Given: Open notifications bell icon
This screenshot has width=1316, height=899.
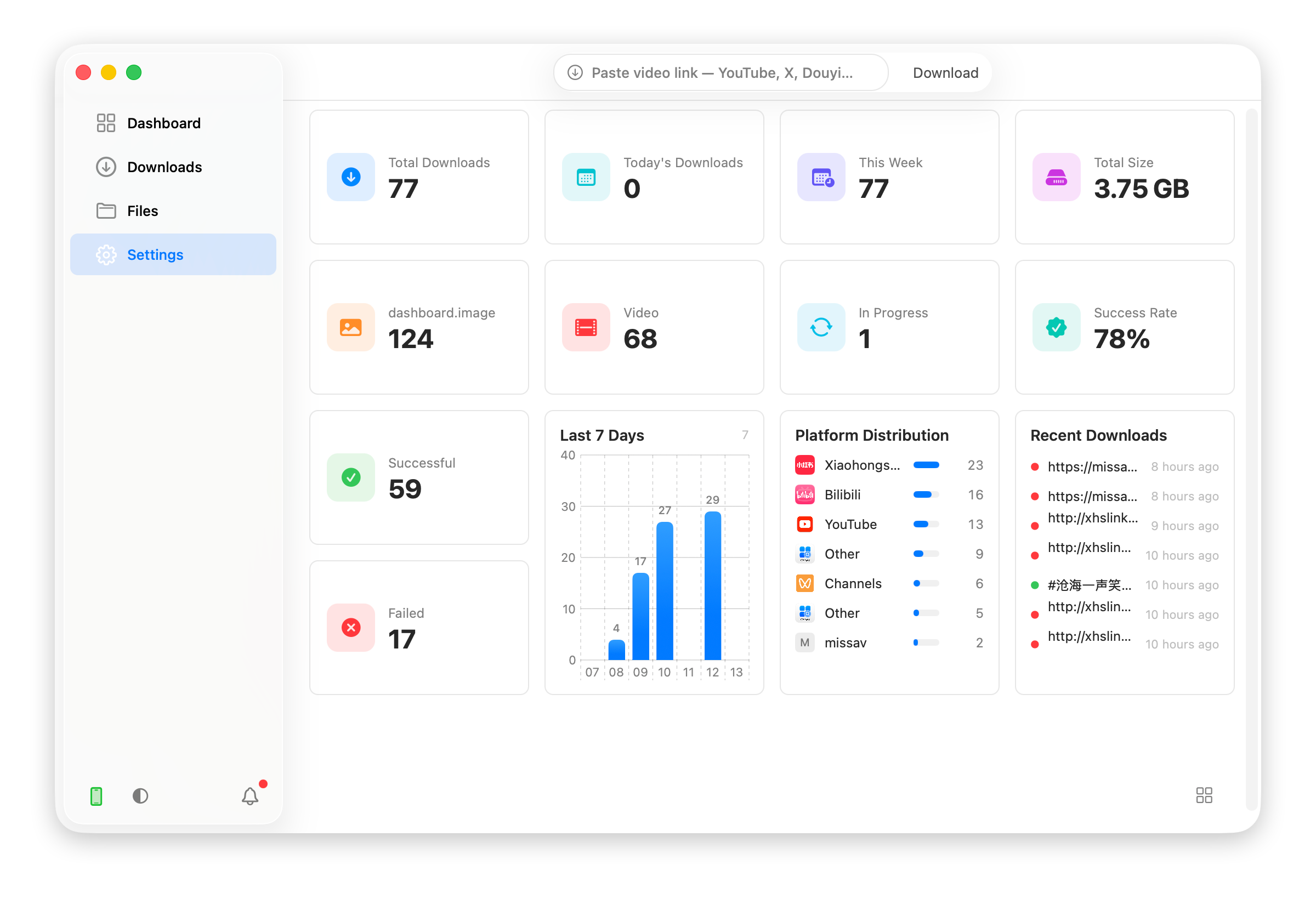Looking at the screenshot, I should [x=250, y=796].
